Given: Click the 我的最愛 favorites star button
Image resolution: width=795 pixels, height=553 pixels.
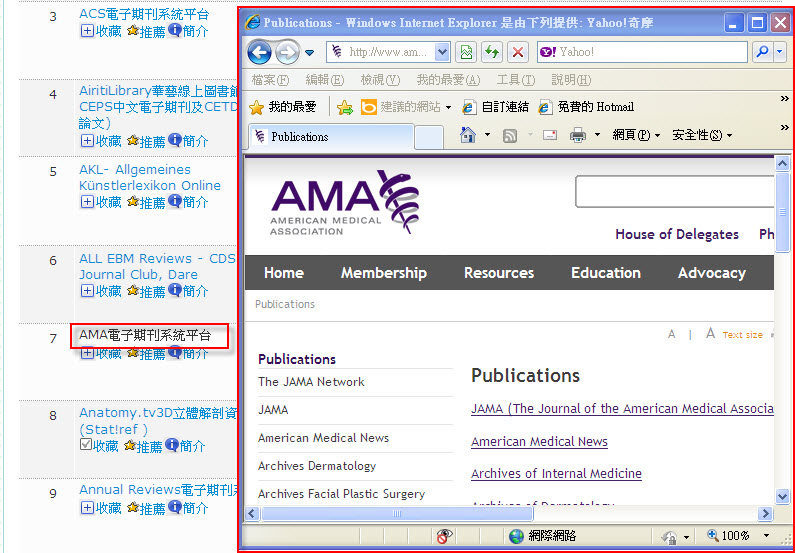Looking at the screenshot, I should click(283, 107).
